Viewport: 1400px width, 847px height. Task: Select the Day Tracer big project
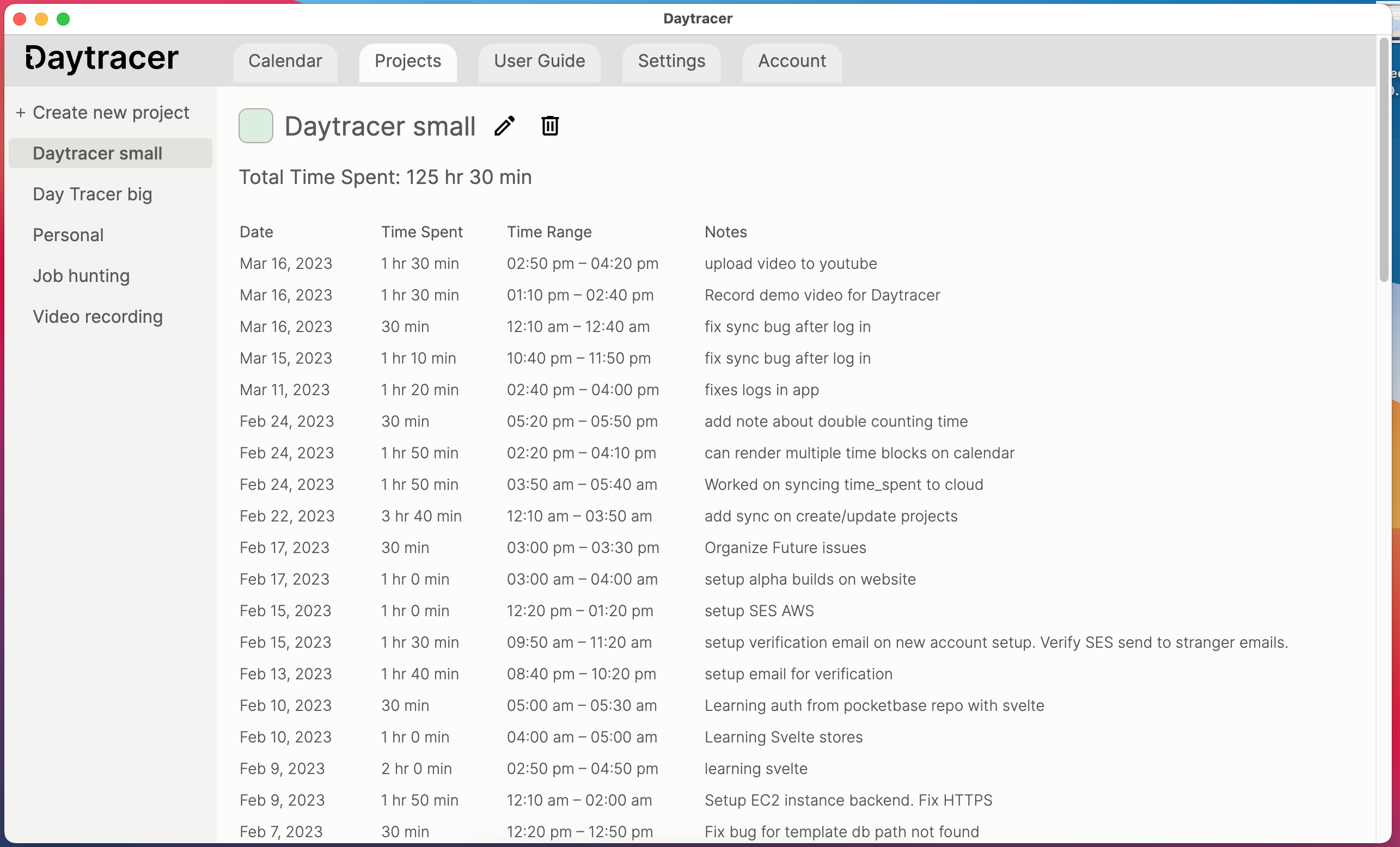coord(93,194)
